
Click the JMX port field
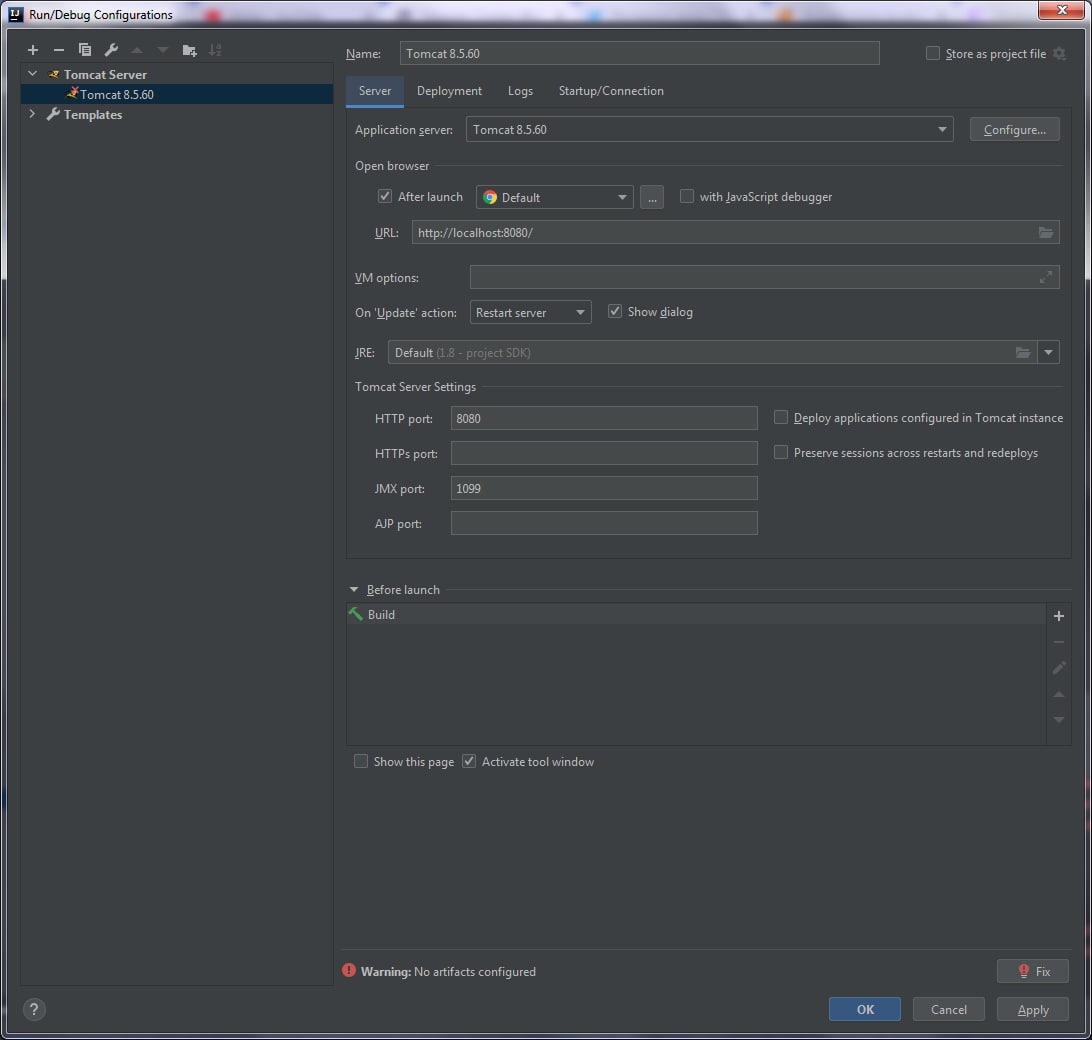click(x=604, y=488)
